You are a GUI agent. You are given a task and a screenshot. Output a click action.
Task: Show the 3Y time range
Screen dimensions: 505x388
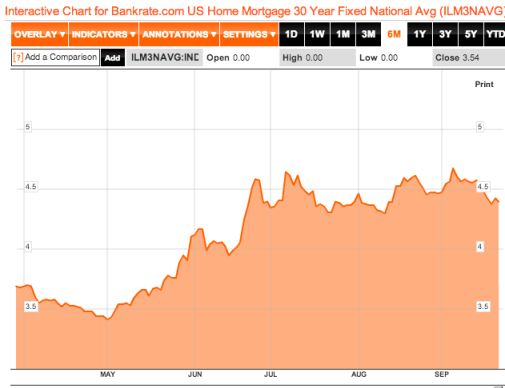pos(445,34)
